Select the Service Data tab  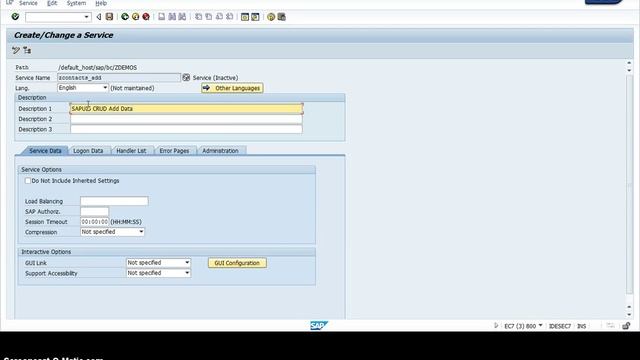(x=45, y=151)
